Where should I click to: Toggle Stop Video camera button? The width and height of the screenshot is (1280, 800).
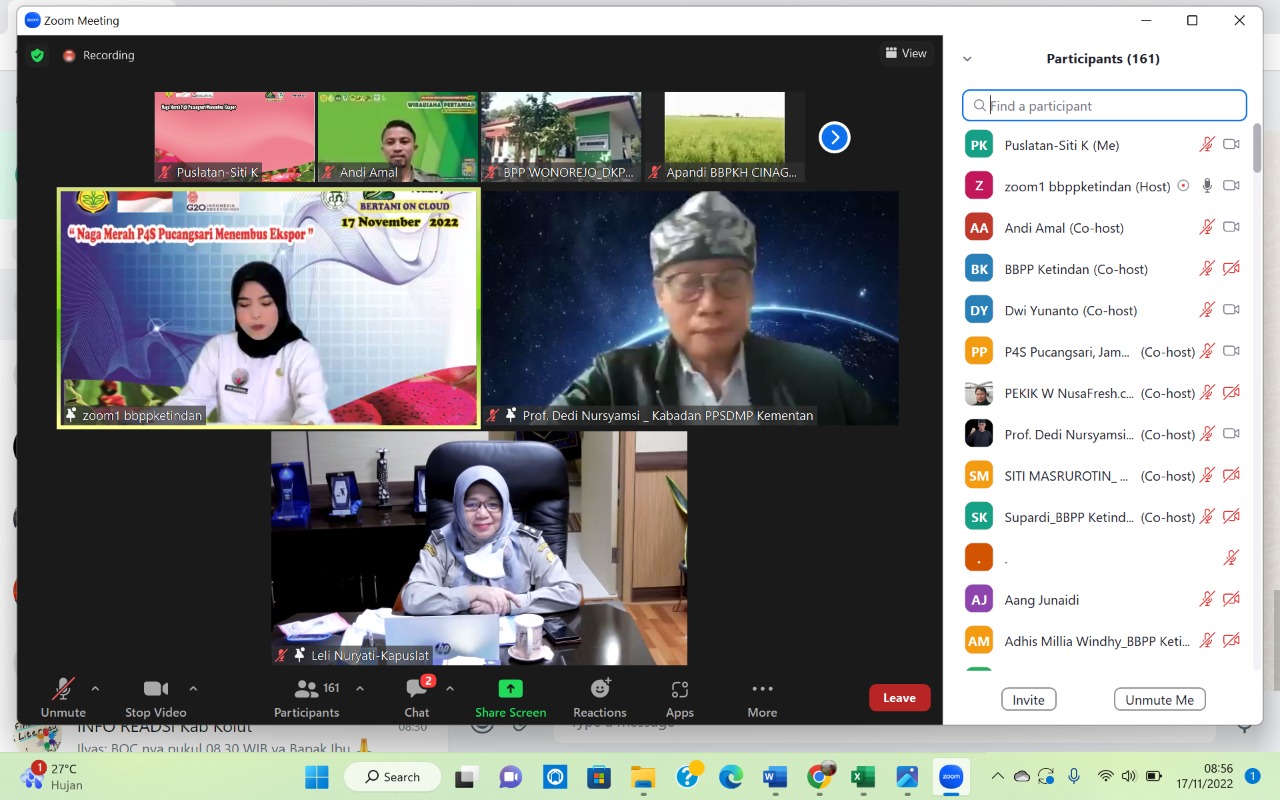pos(156,697)
